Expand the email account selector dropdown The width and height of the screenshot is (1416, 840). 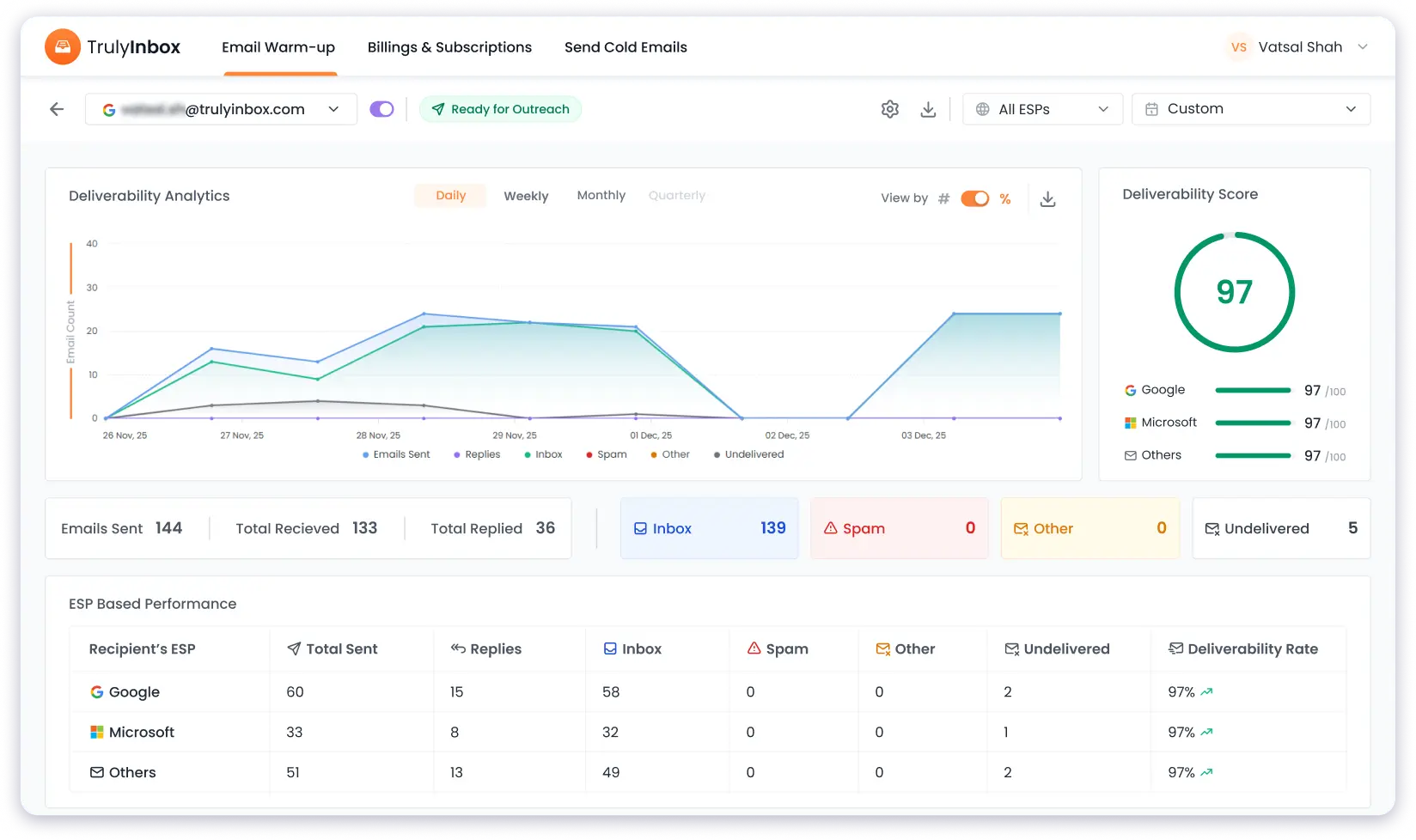334,109
